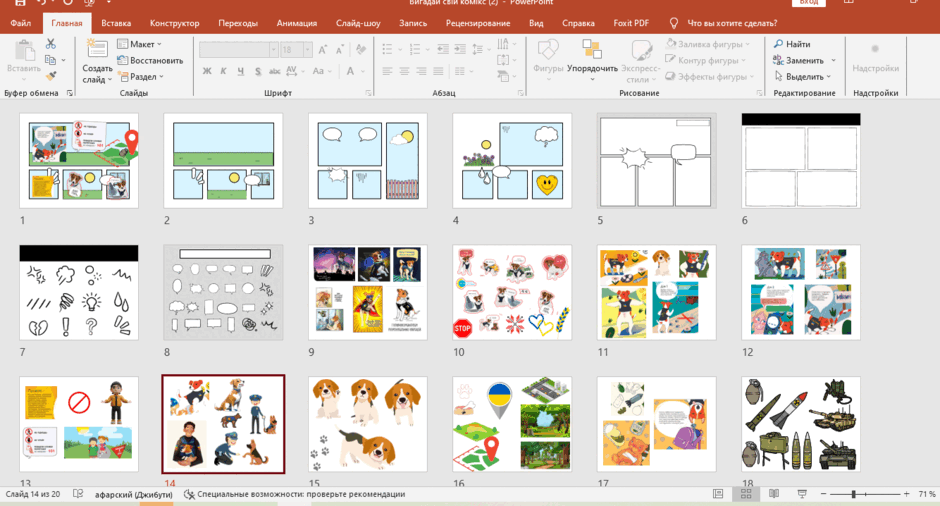940x506 pixels.
Task: Click the Создать слайд icon
Action: pos(97,50)
